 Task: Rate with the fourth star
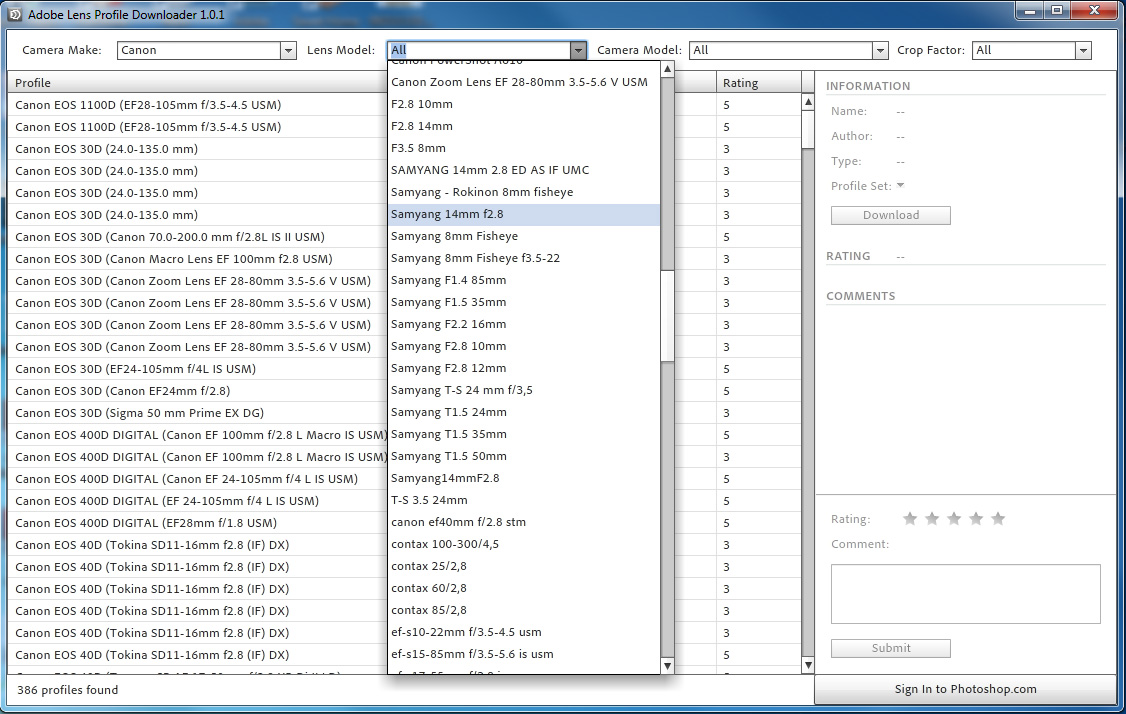976,519
